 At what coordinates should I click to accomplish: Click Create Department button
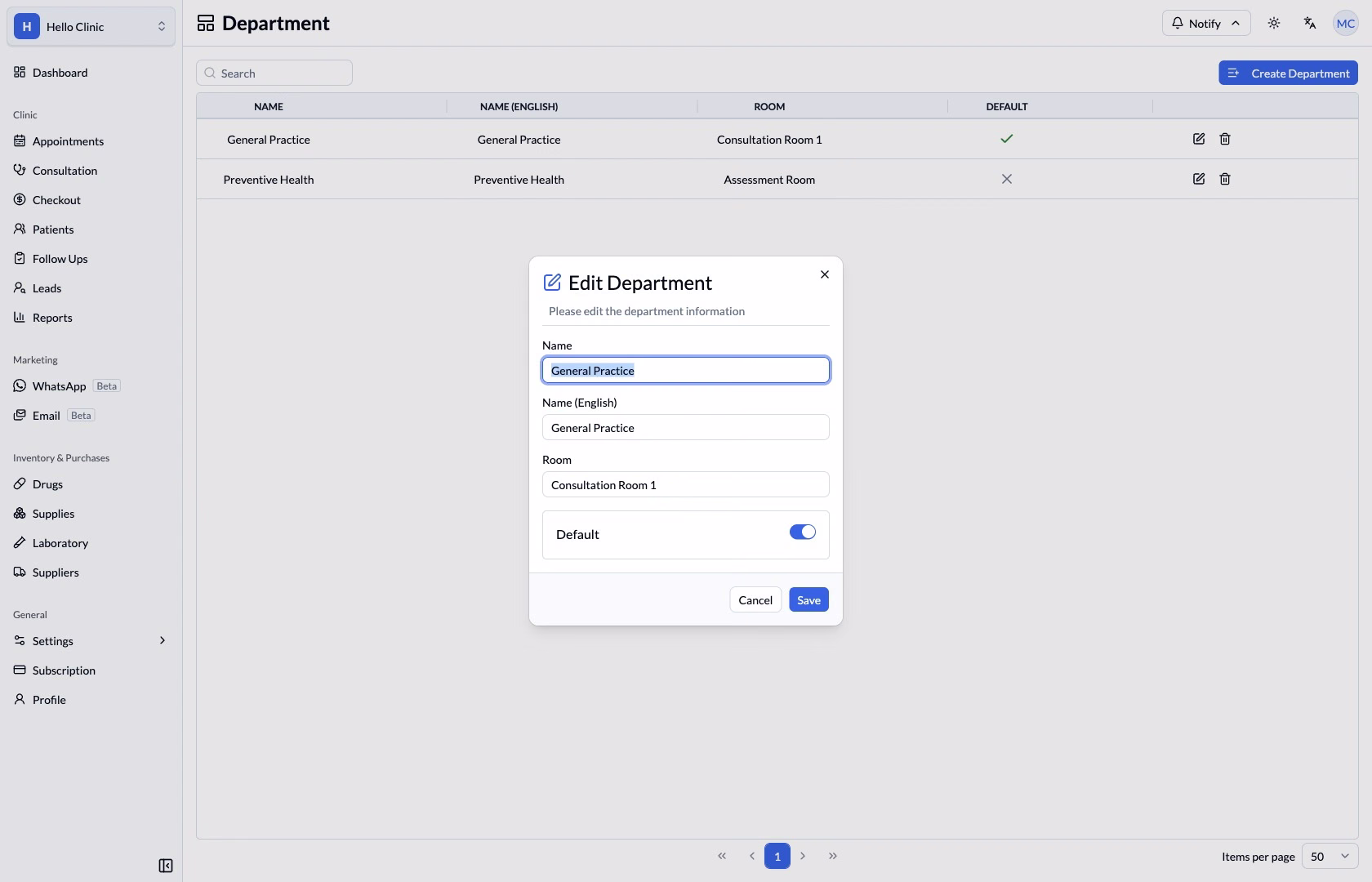(x=1288, y=73)
